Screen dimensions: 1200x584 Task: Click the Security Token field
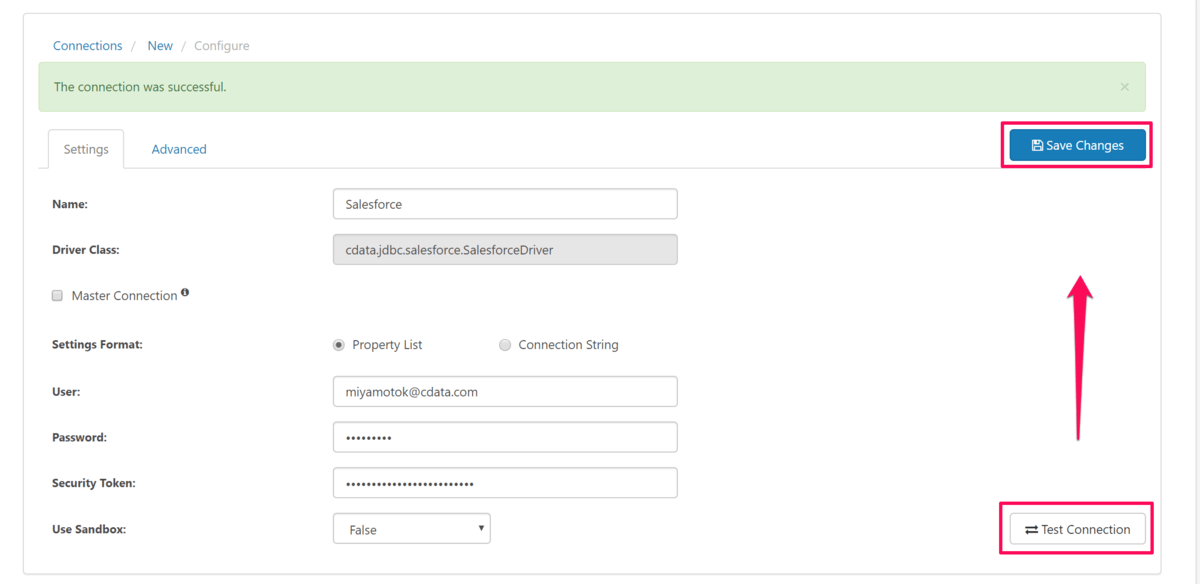click(x=505, y=483)
